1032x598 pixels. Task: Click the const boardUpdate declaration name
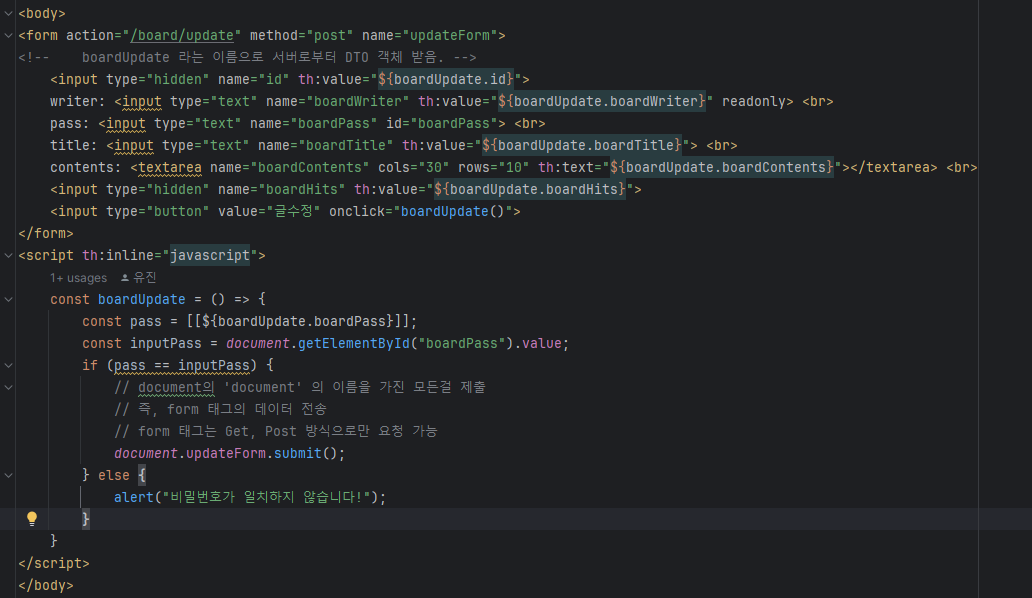142,299
